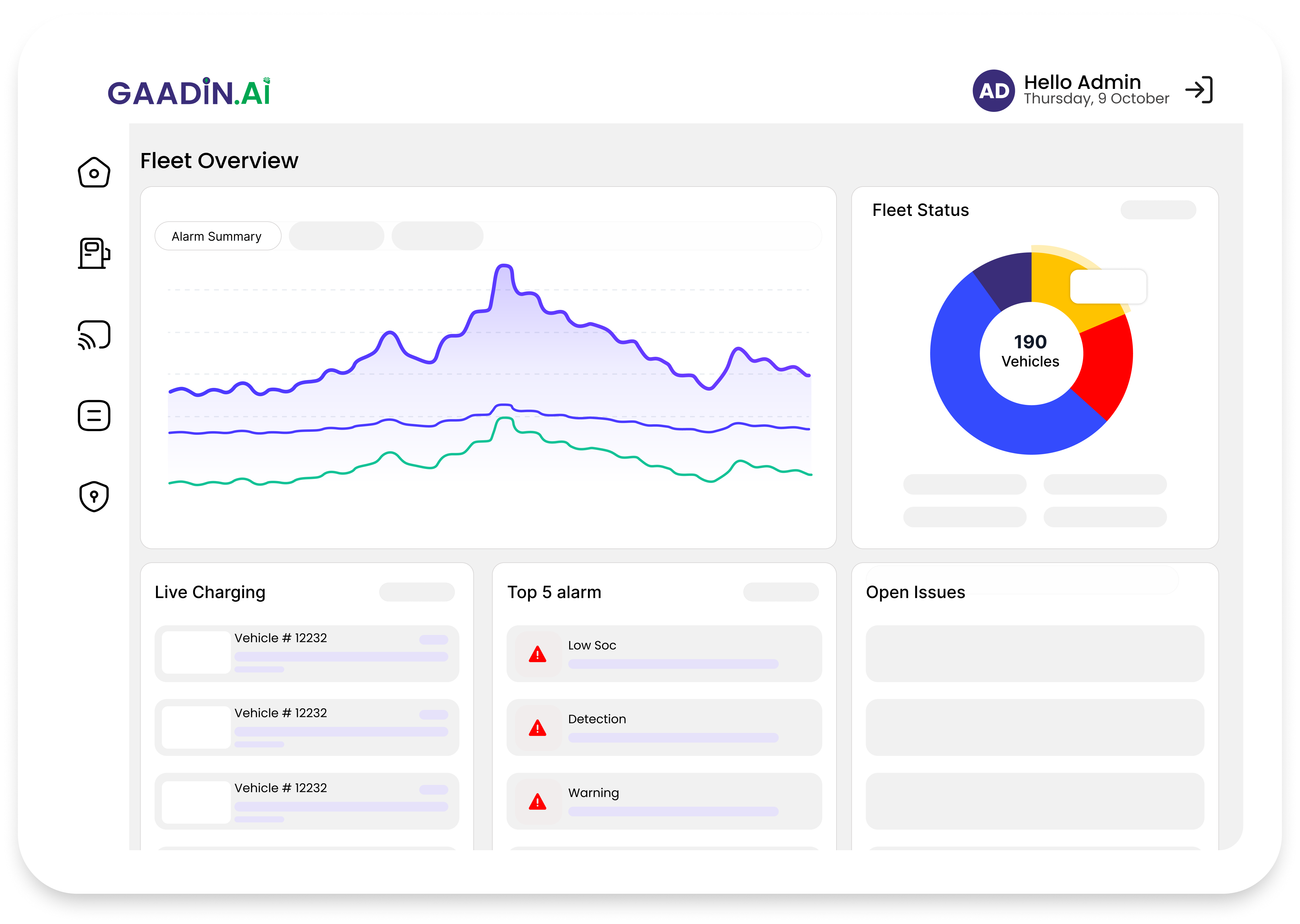Open the reports list sidebar icon
Viewport: 1300px width, 924px height.
click(93, 416)
